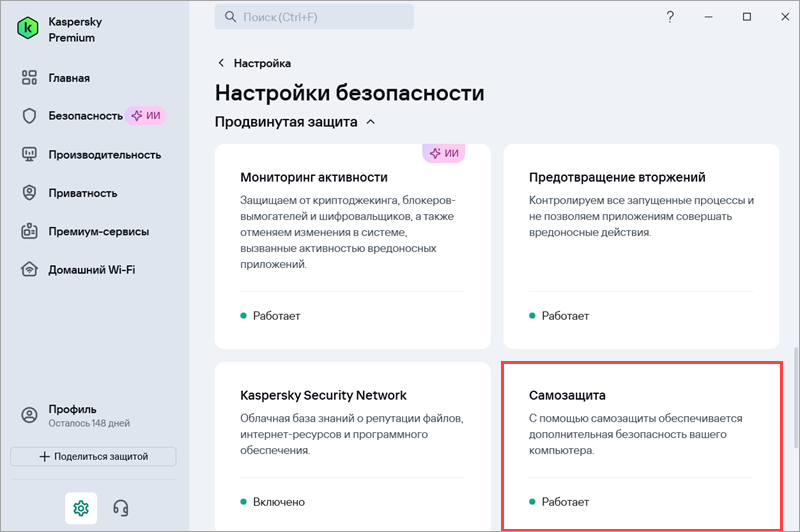Go back using the arrow before Настройка
The width and height of the screenshot is (800, 532).
pyautogui.click(x=221, y=63)
